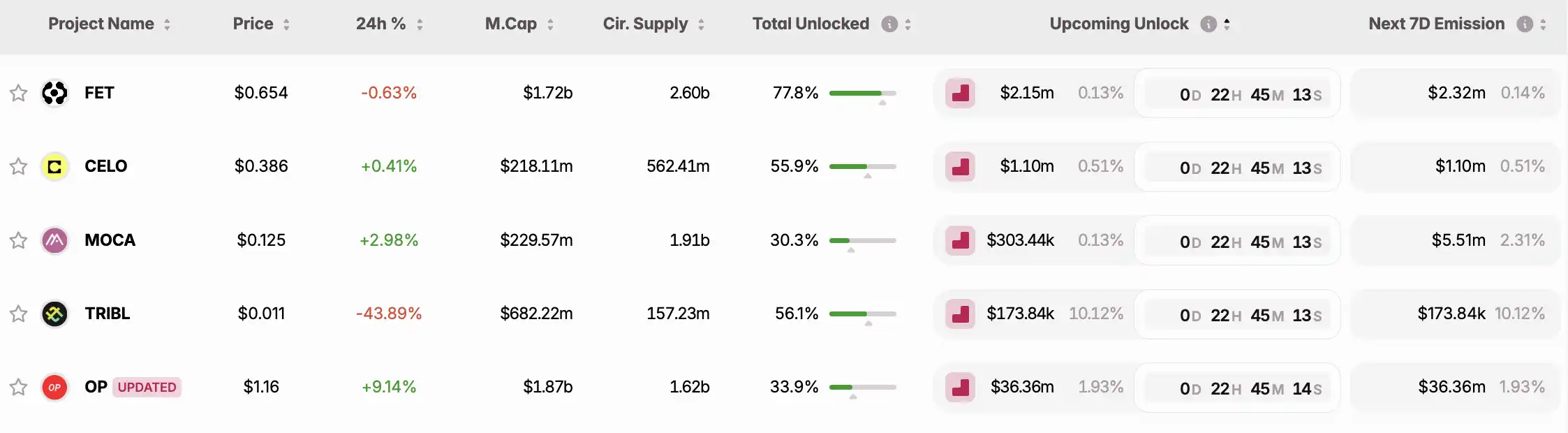Sort by 24h % column arrows
Screen dimensions: 1568x433
coord(420,24)
